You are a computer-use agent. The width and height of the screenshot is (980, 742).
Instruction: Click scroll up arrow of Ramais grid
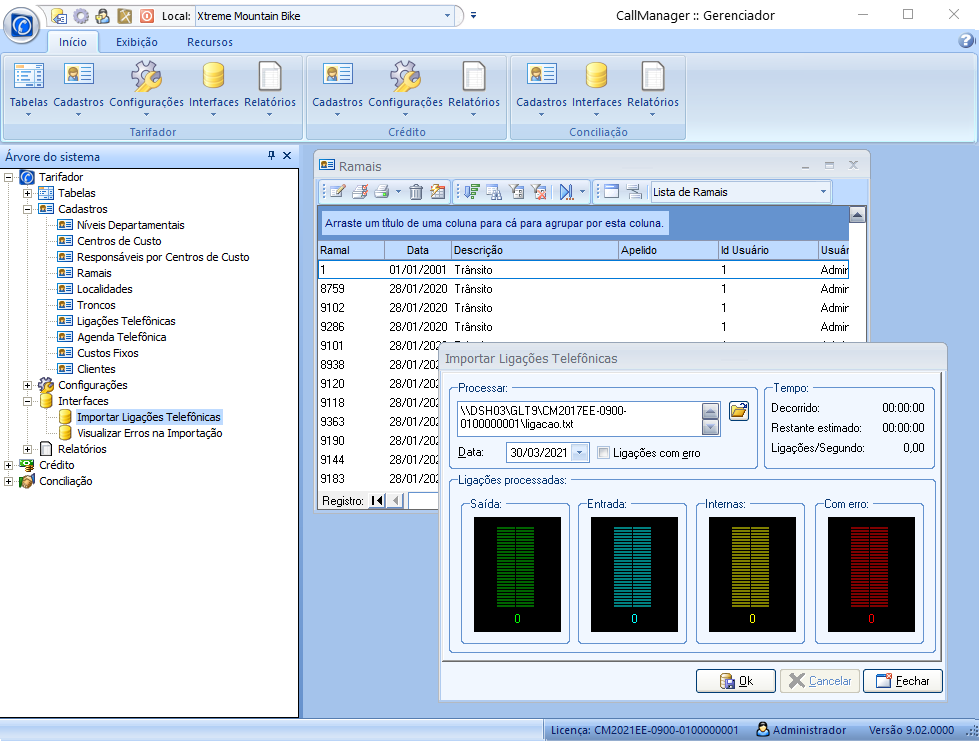coord(858,215)
